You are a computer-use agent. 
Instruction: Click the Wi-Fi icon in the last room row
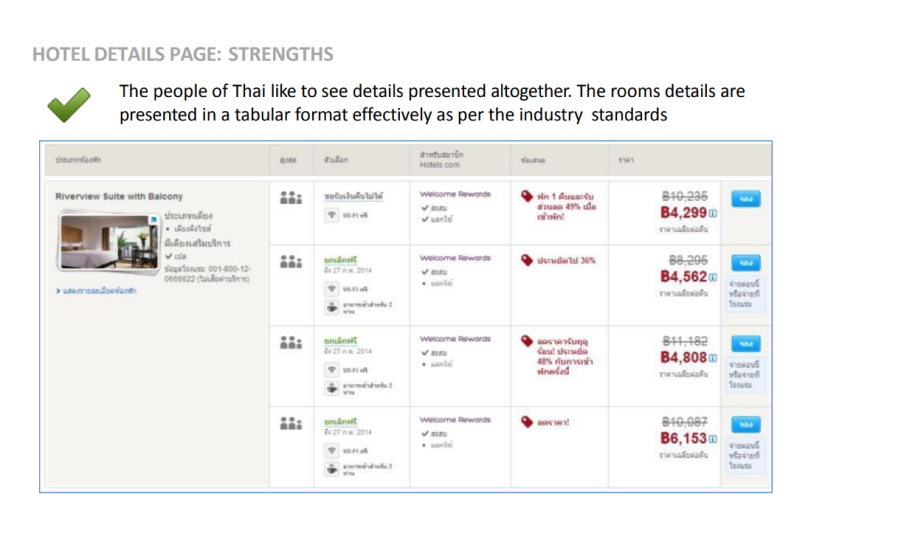pos(330,450)
